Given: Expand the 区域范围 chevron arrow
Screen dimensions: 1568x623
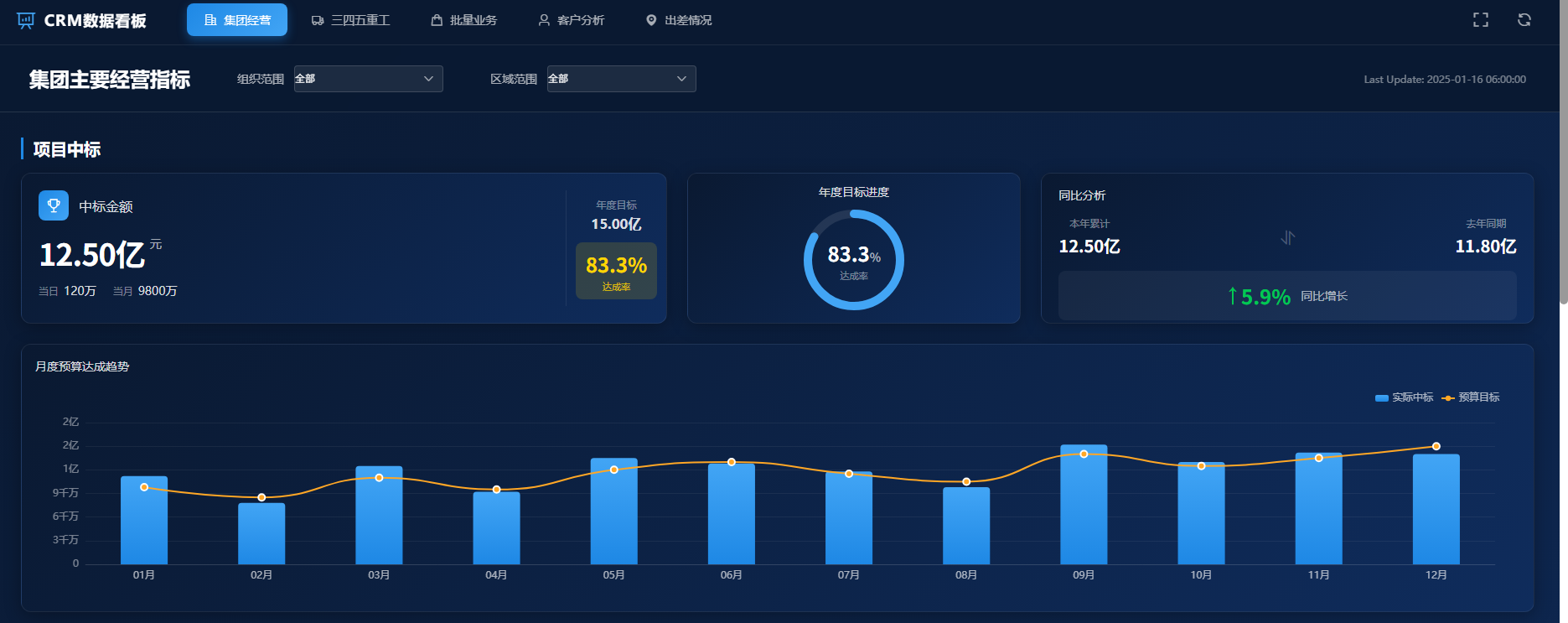Looking at the screenshot, I should point(681,79).
